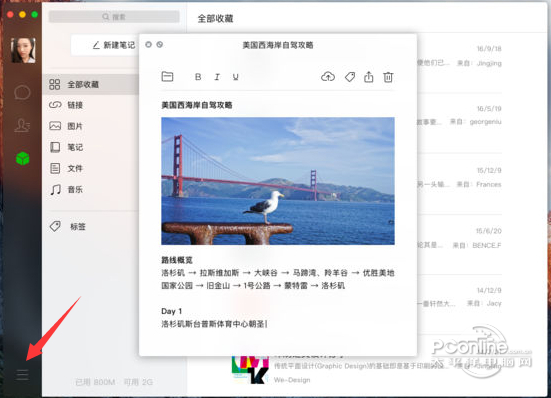Click the note heading 美国西海岸自驾攻略
Screen dimensions: 551x398
[x=197, y=105]
